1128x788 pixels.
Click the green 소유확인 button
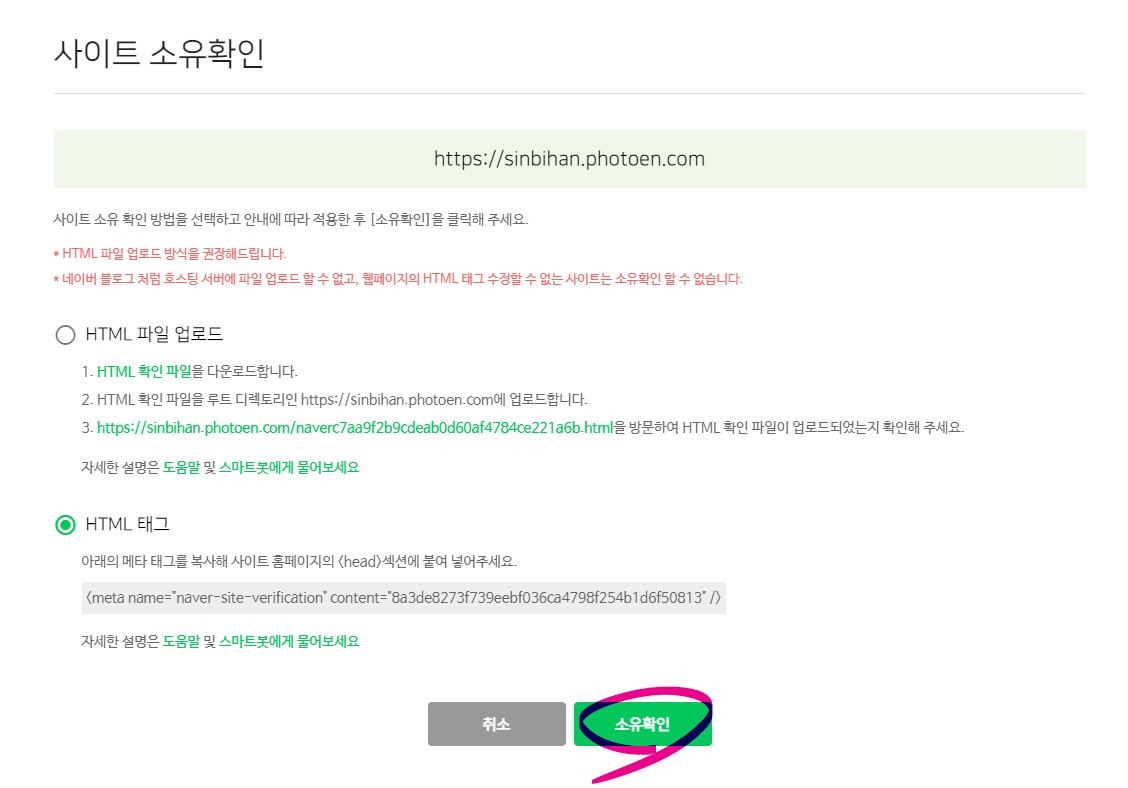click(642, 724)
